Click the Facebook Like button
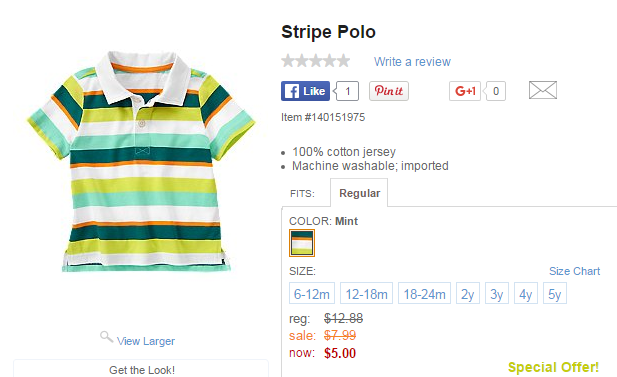Image resolution: width=617 pixels, height=377 pixels. pos(305,91)
